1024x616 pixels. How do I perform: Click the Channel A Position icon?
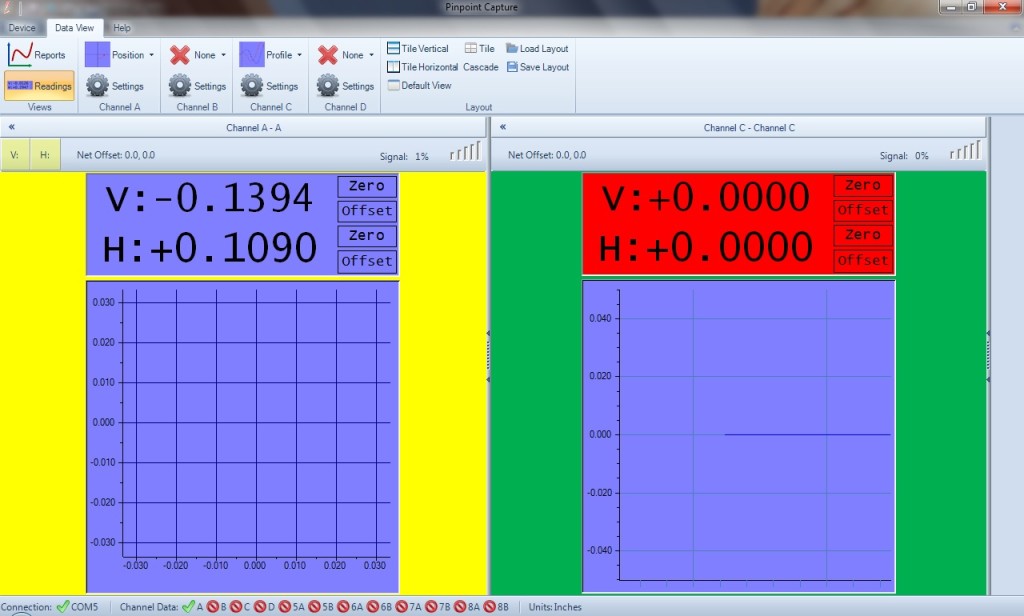tap(97, 55)
